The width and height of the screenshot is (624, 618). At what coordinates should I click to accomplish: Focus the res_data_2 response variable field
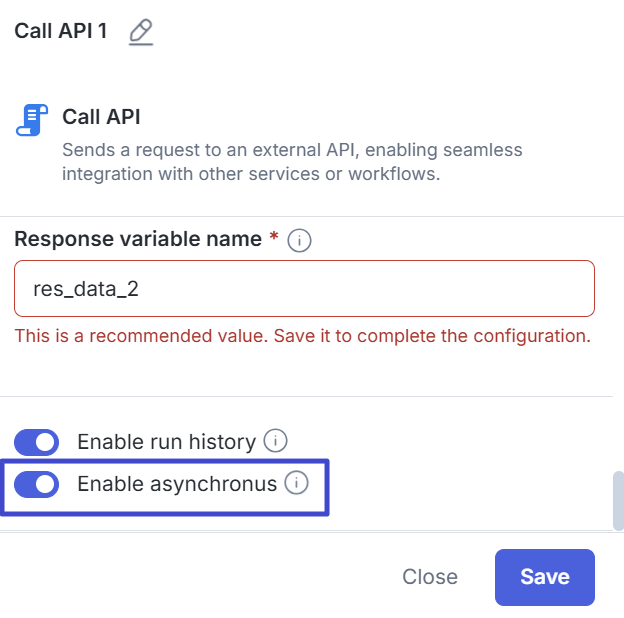[304, 289]
